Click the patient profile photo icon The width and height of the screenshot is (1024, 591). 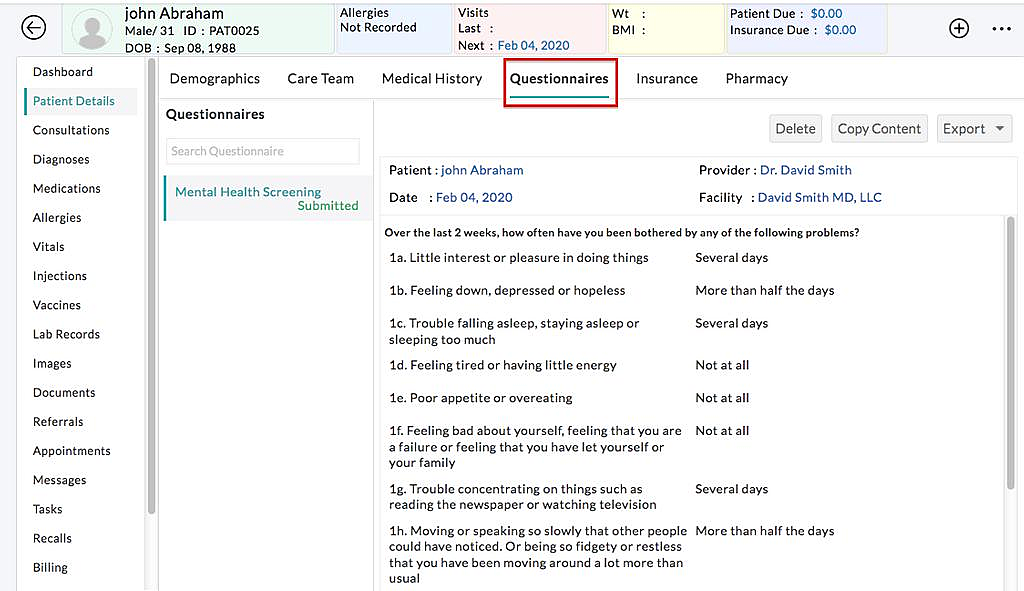click(x=92, y=27)
